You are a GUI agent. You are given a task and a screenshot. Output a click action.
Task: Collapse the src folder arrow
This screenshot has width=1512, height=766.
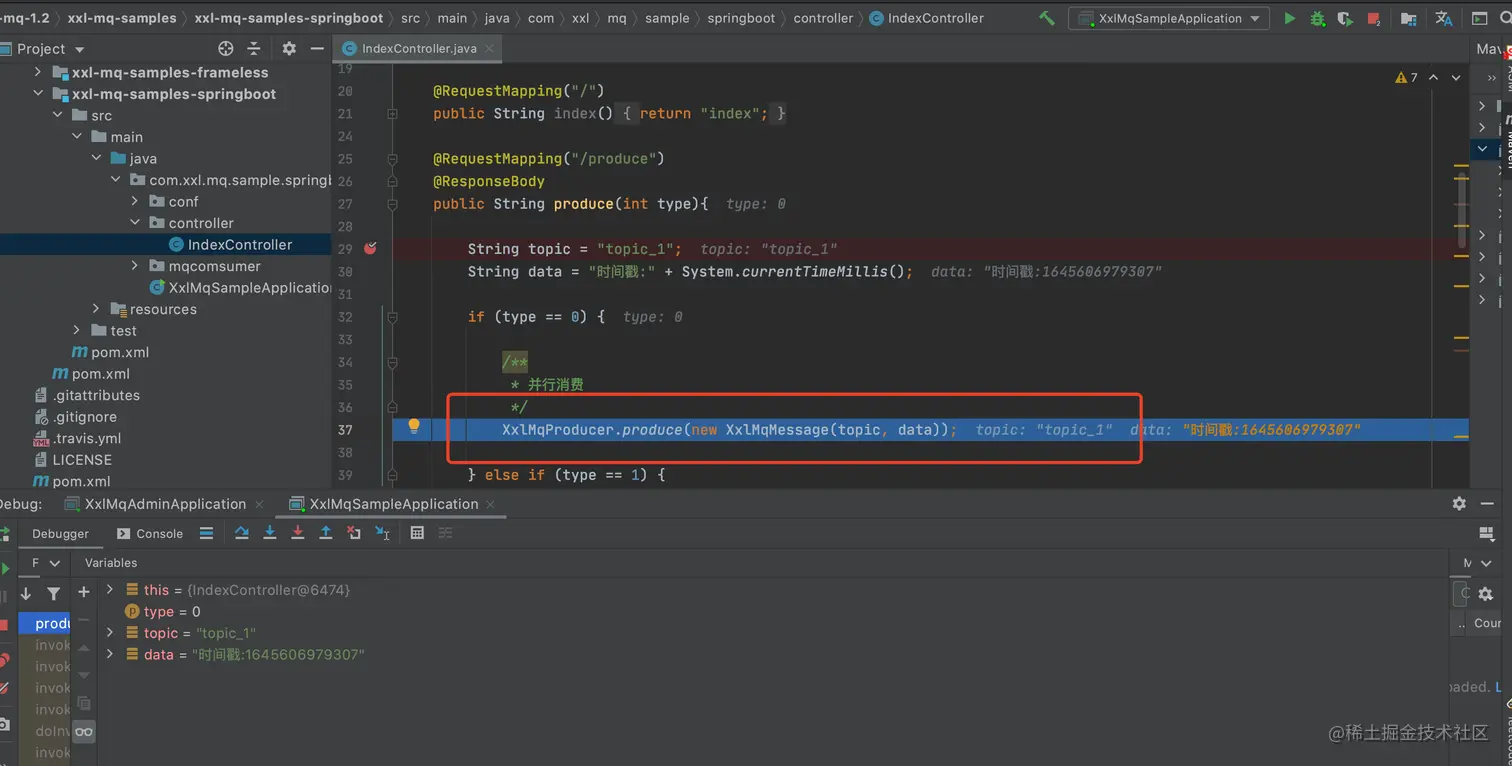tap(58, 115)
